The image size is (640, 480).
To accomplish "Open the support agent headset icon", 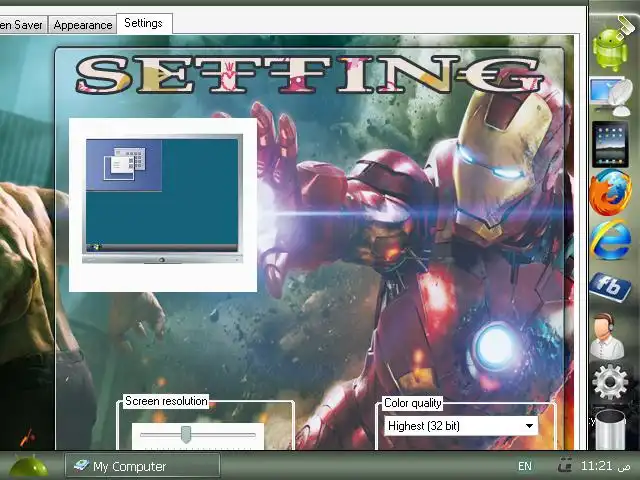I will point(607,336).
